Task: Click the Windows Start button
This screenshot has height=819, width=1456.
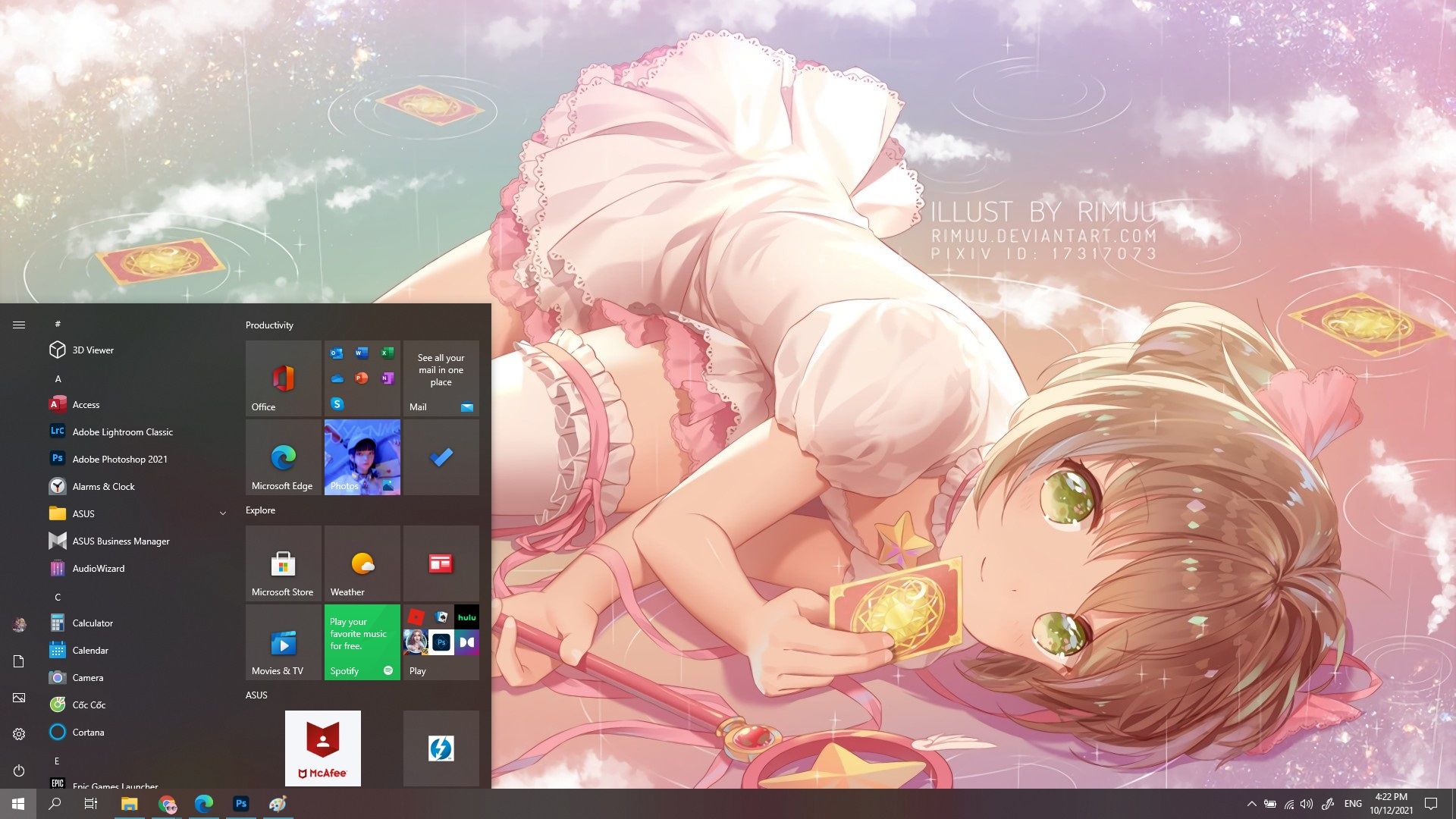Action: [18, 804]
